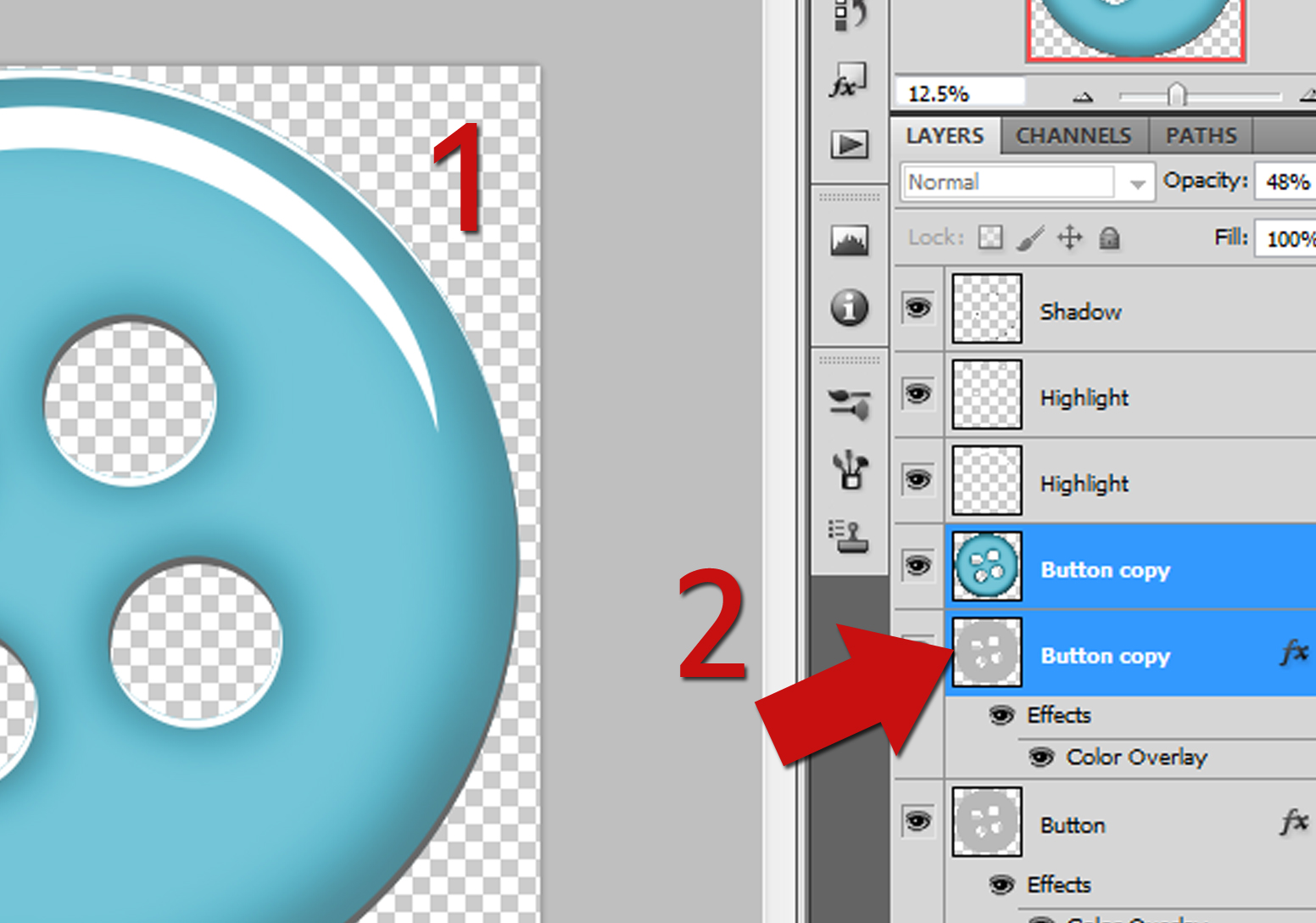Hide the Shadow layer
1316x923 pixels.
917,307
